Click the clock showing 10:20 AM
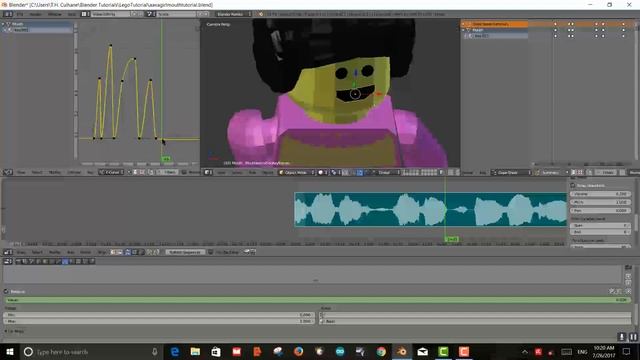 tap(604, 348)
